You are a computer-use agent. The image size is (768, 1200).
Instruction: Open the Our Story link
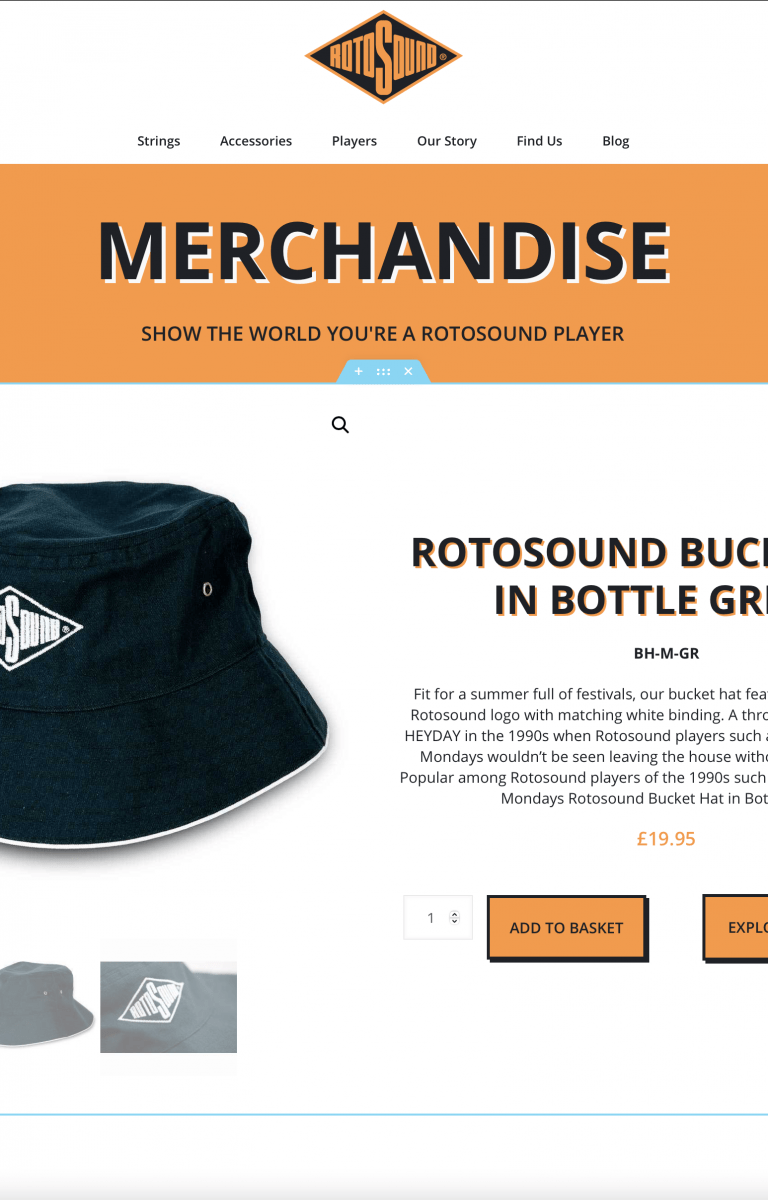coord(447,141)
